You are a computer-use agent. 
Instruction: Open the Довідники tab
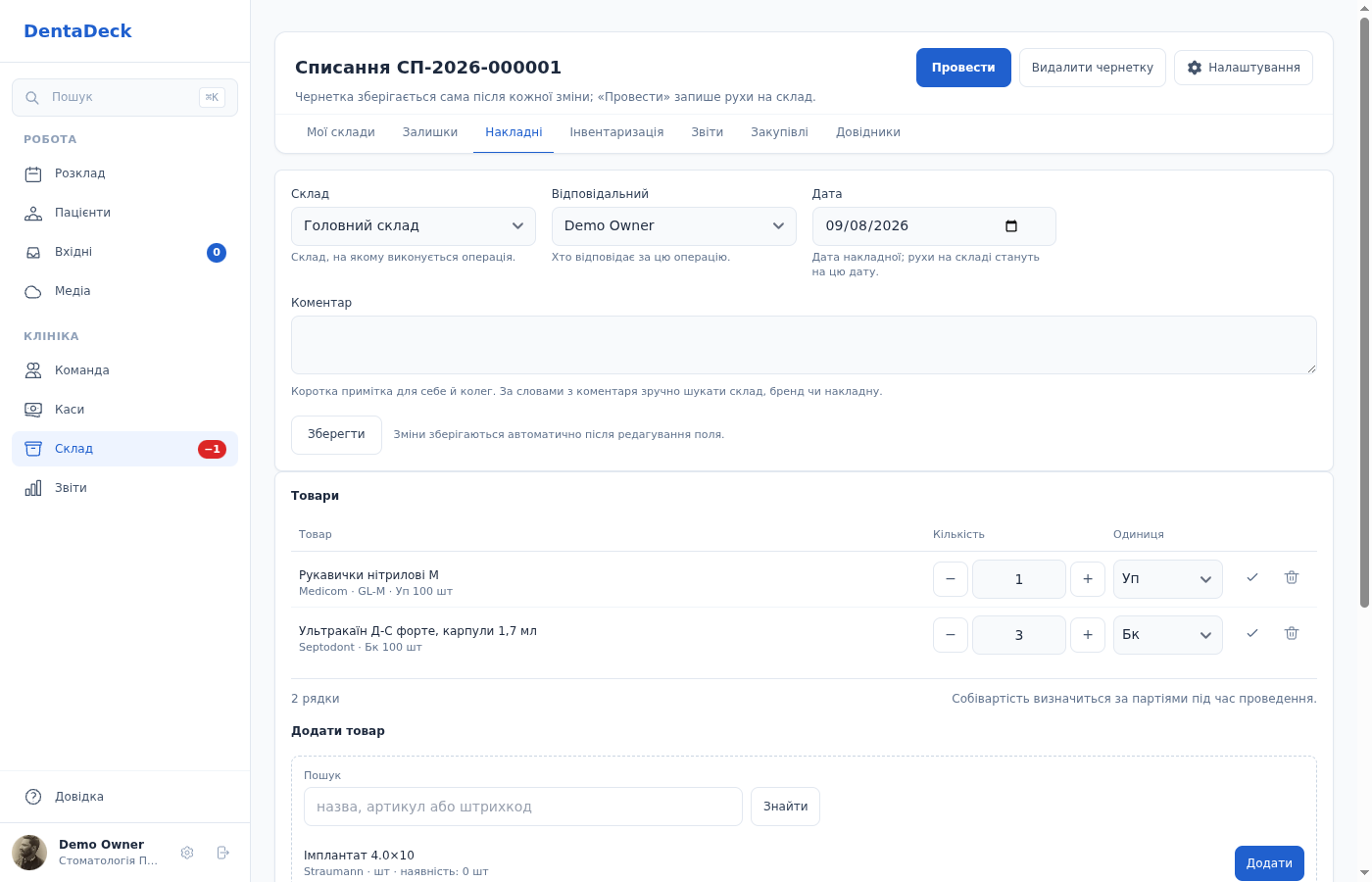coord(868,132)
